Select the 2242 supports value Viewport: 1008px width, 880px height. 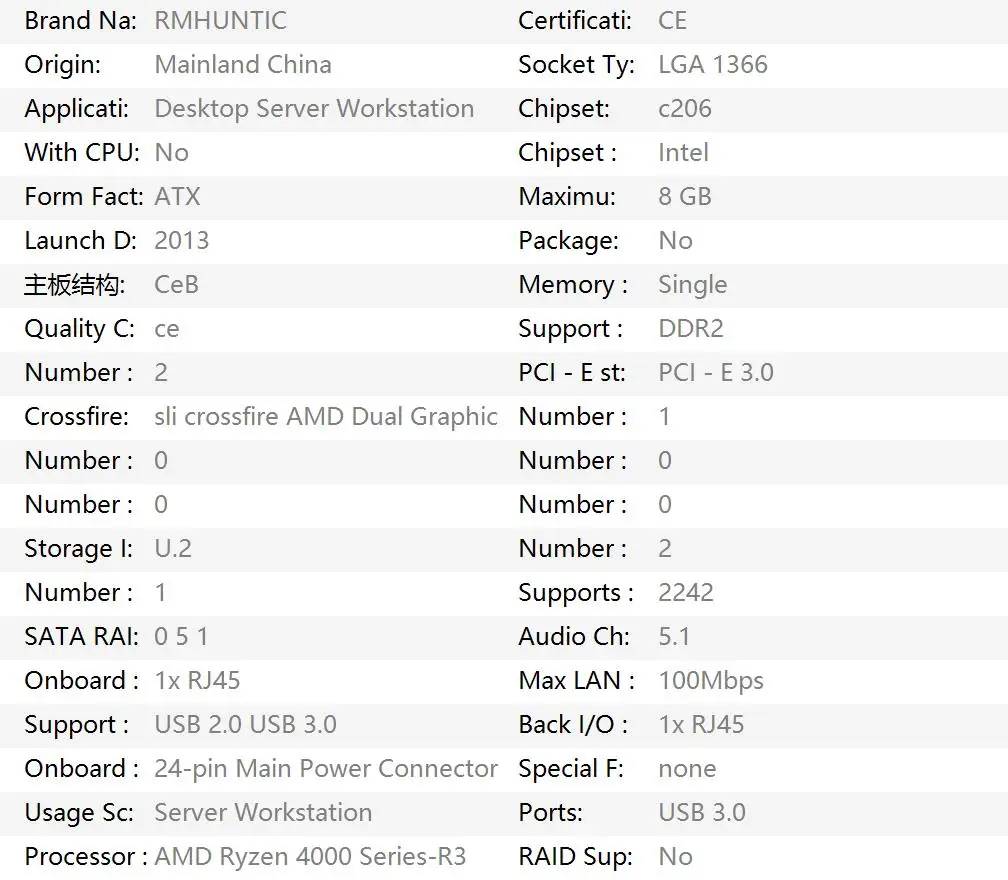685,593
